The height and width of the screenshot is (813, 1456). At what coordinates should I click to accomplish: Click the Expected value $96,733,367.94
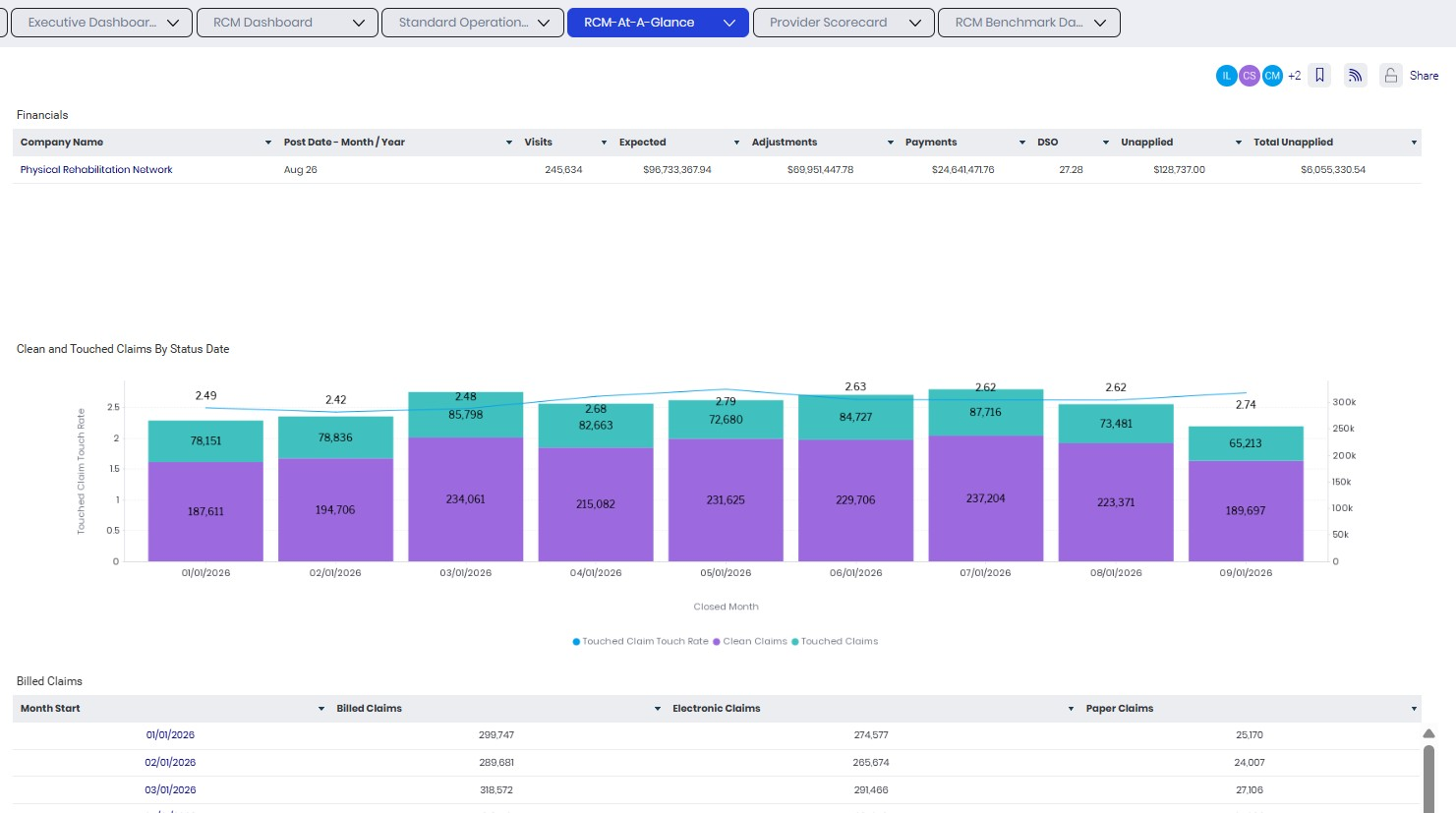tap(677, 170)
